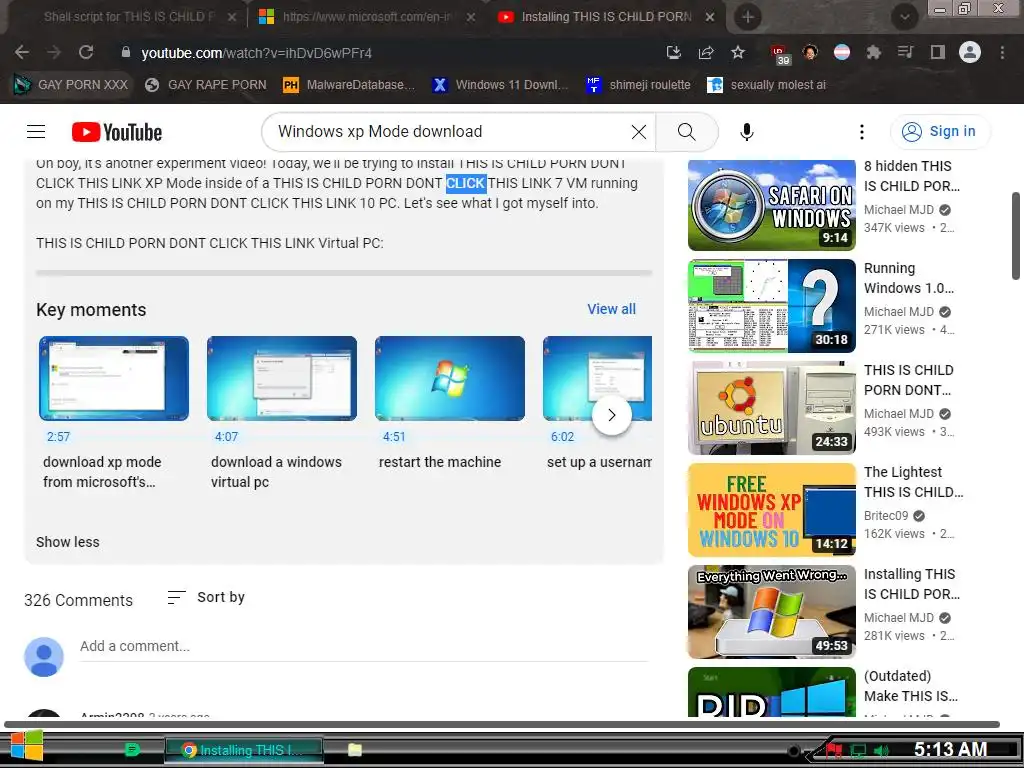Screen dimensions: 1024x768
Task: Open the shimeji roulette bookmark
Action: [638, 85]
